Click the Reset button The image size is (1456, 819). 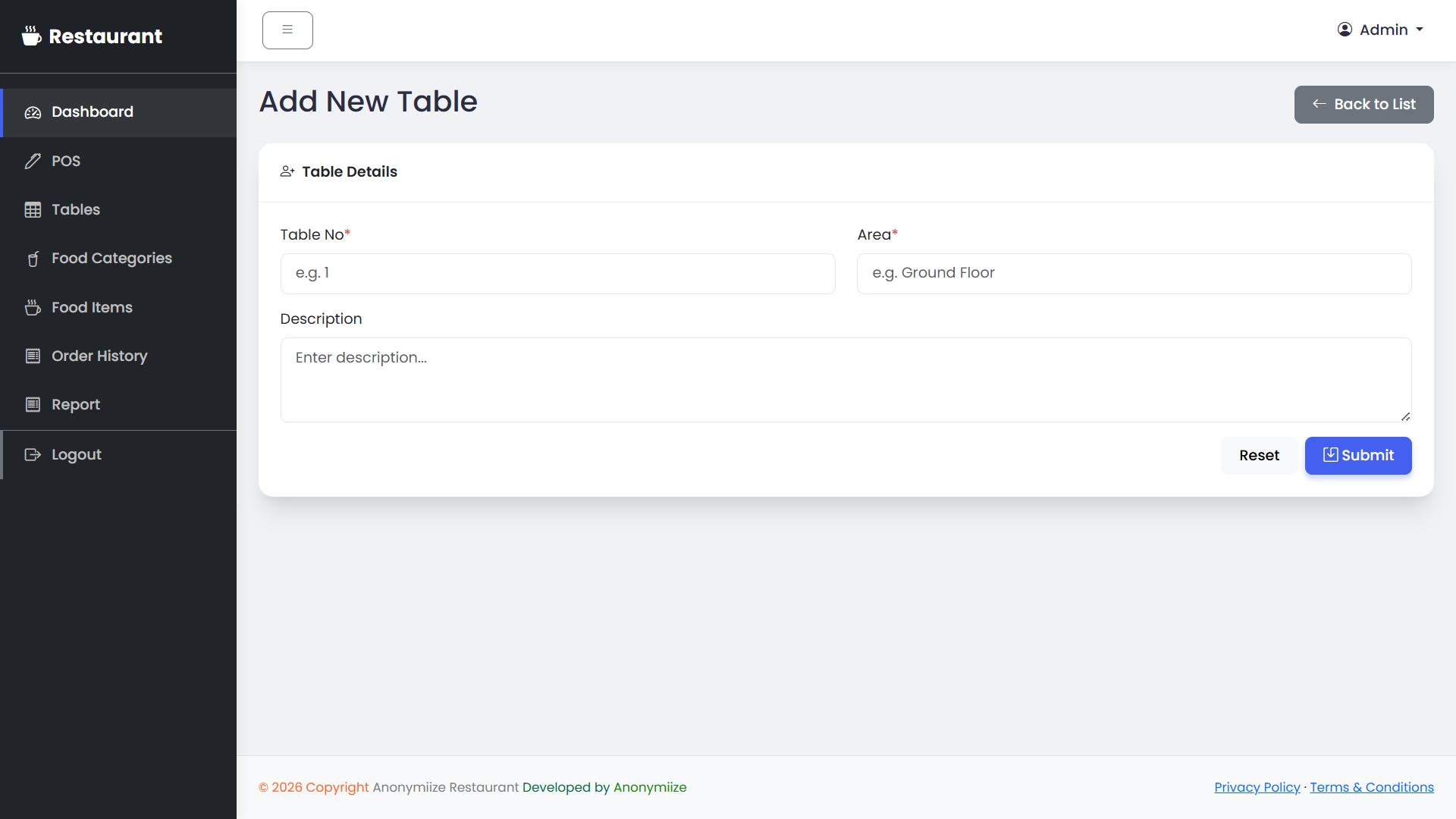[x=1259, y=456]
